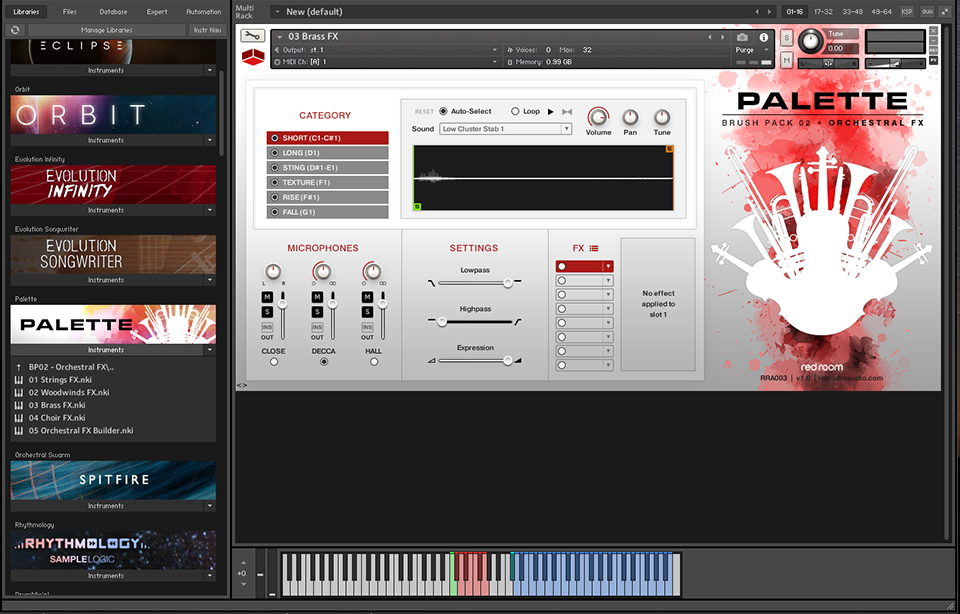Viewport: 960px width, 614px height.
Task: Click the rack minimize view icon
Action: (945, 12)
